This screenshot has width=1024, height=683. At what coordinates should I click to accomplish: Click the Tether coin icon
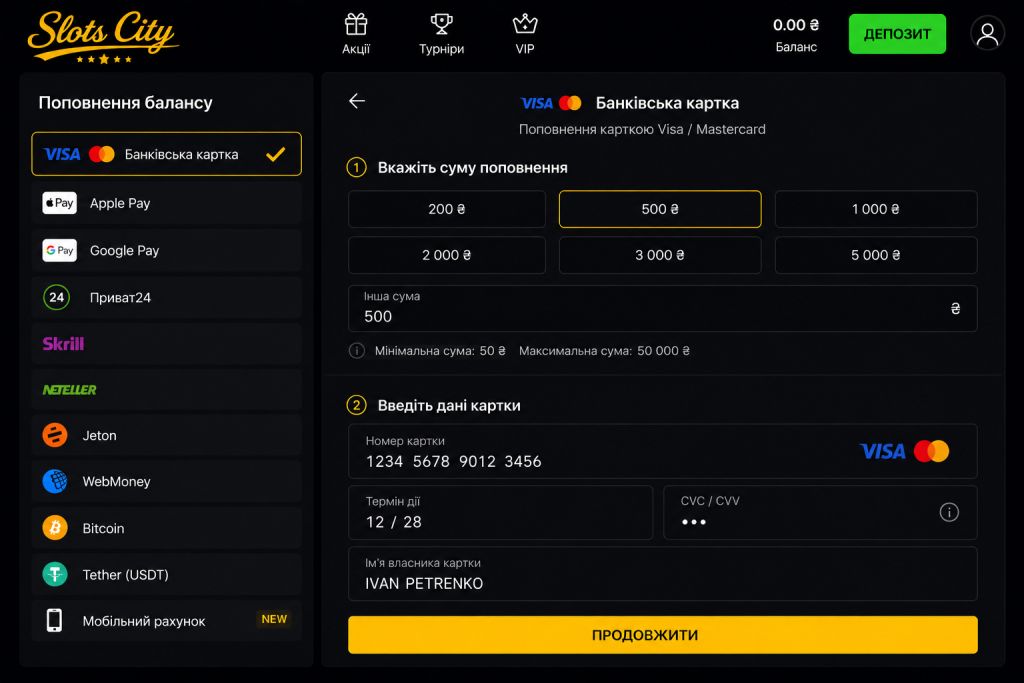(x=55, y=575)
